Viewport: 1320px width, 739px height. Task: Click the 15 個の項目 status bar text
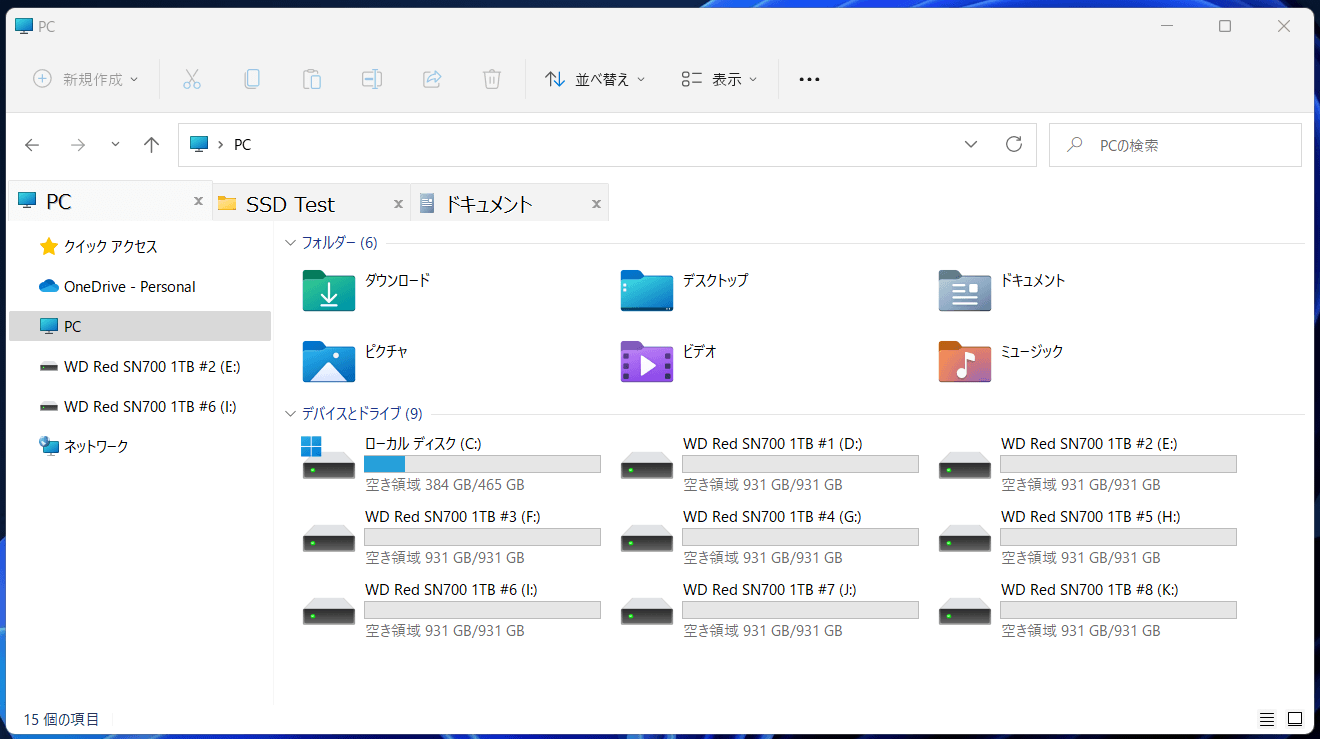(x=61, y=719)
